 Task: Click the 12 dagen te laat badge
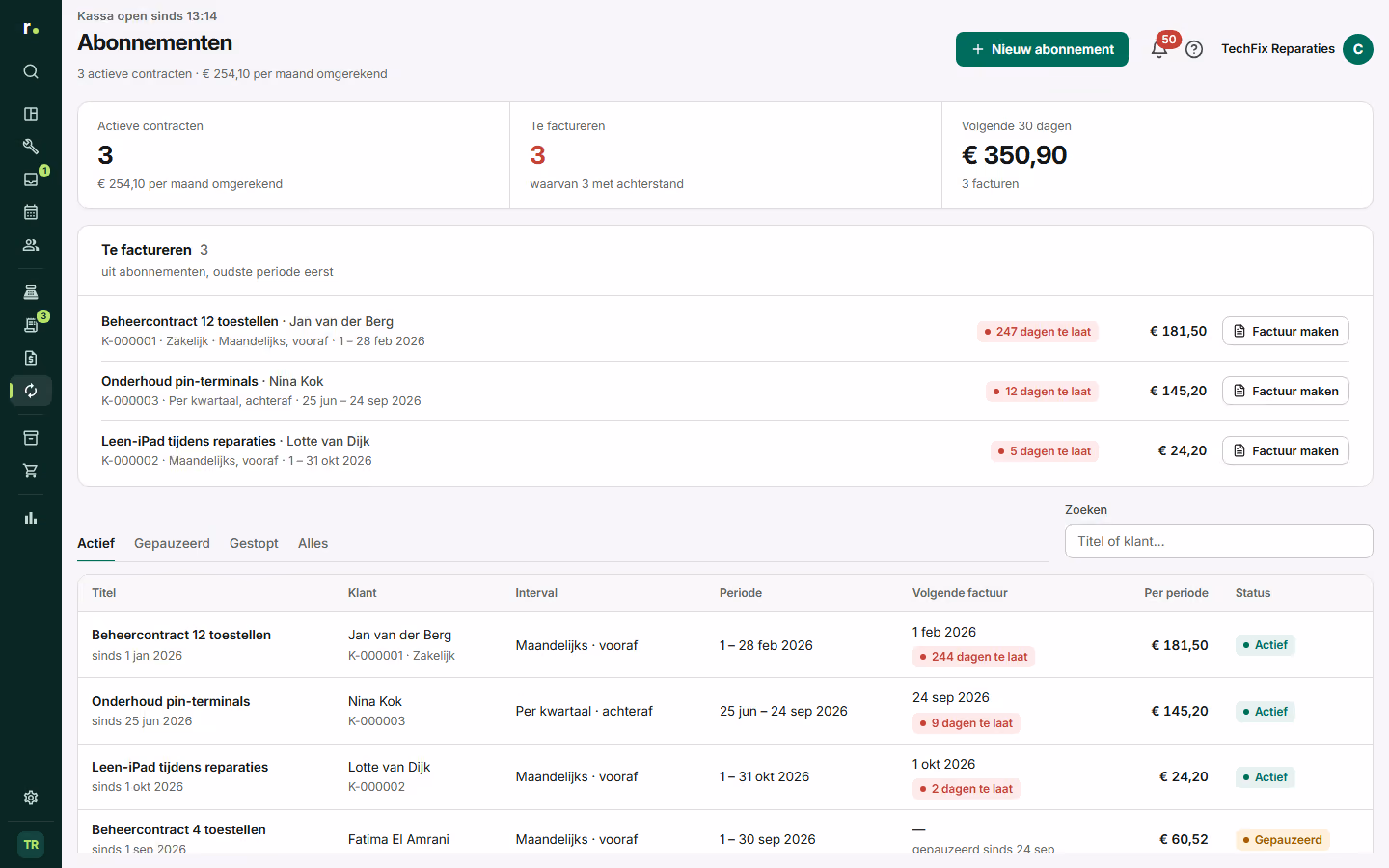[x=1042, y=392]
